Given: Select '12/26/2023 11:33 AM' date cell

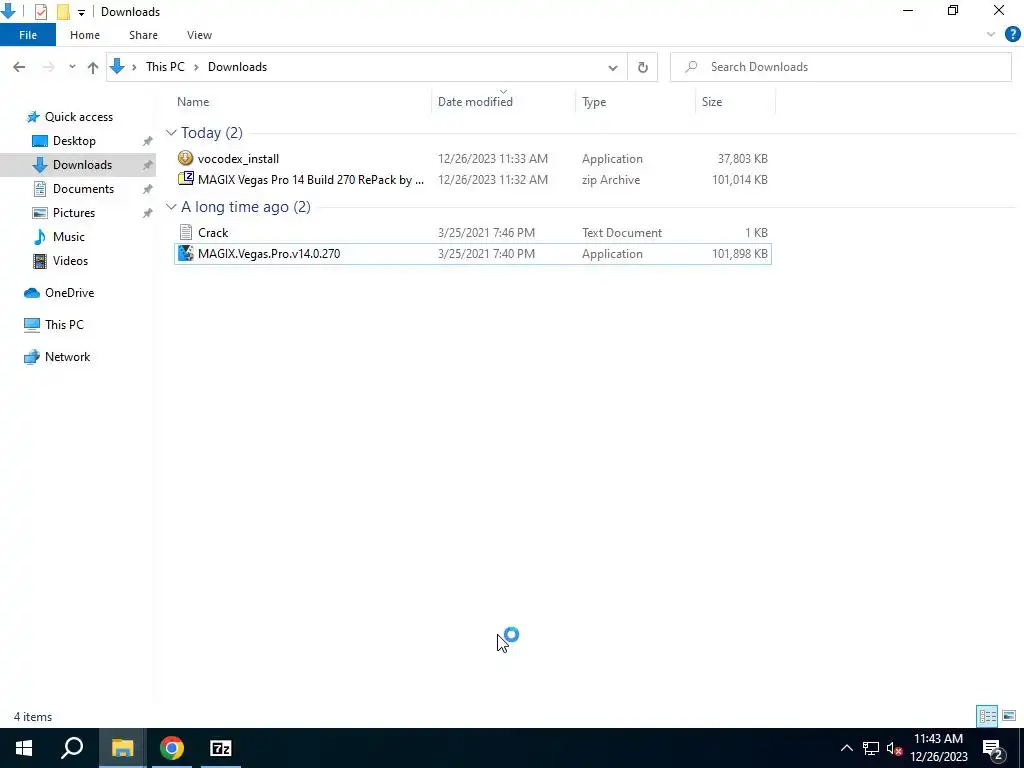Looking at the screenshot, I should (492, 159).
